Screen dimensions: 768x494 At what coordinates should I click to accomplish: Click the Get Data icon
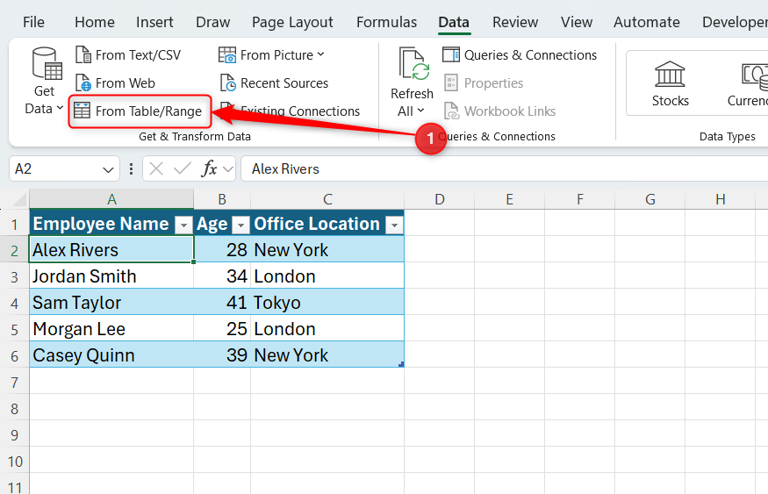[x=46, y=64]
